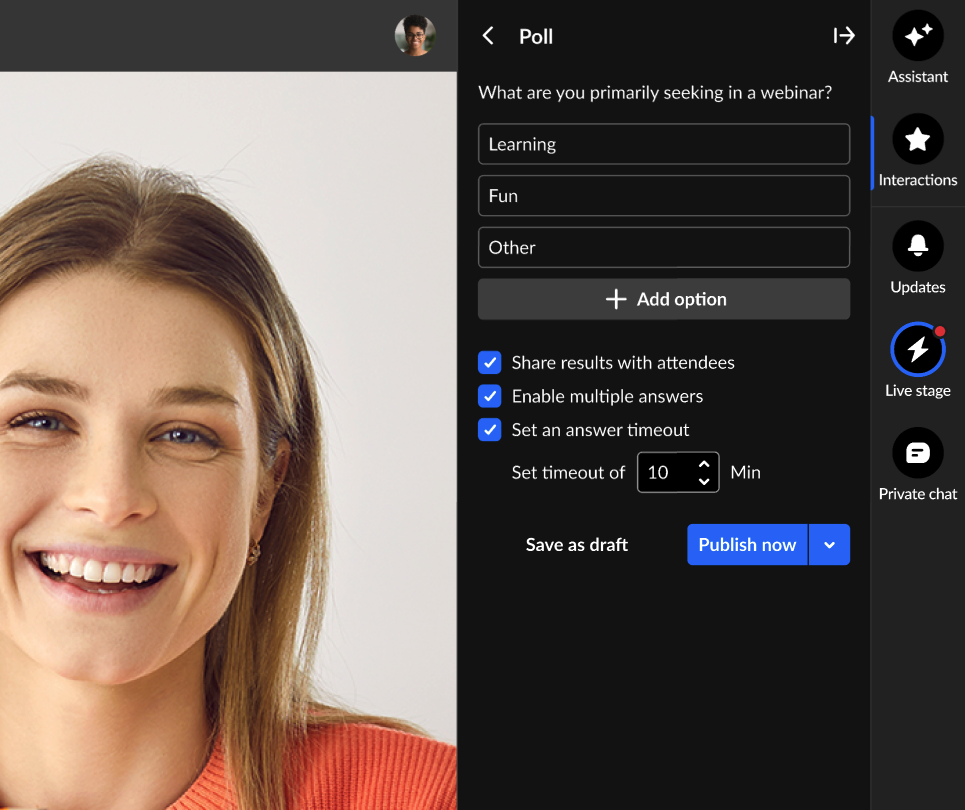Edit the Learning option field

(664, 144)
